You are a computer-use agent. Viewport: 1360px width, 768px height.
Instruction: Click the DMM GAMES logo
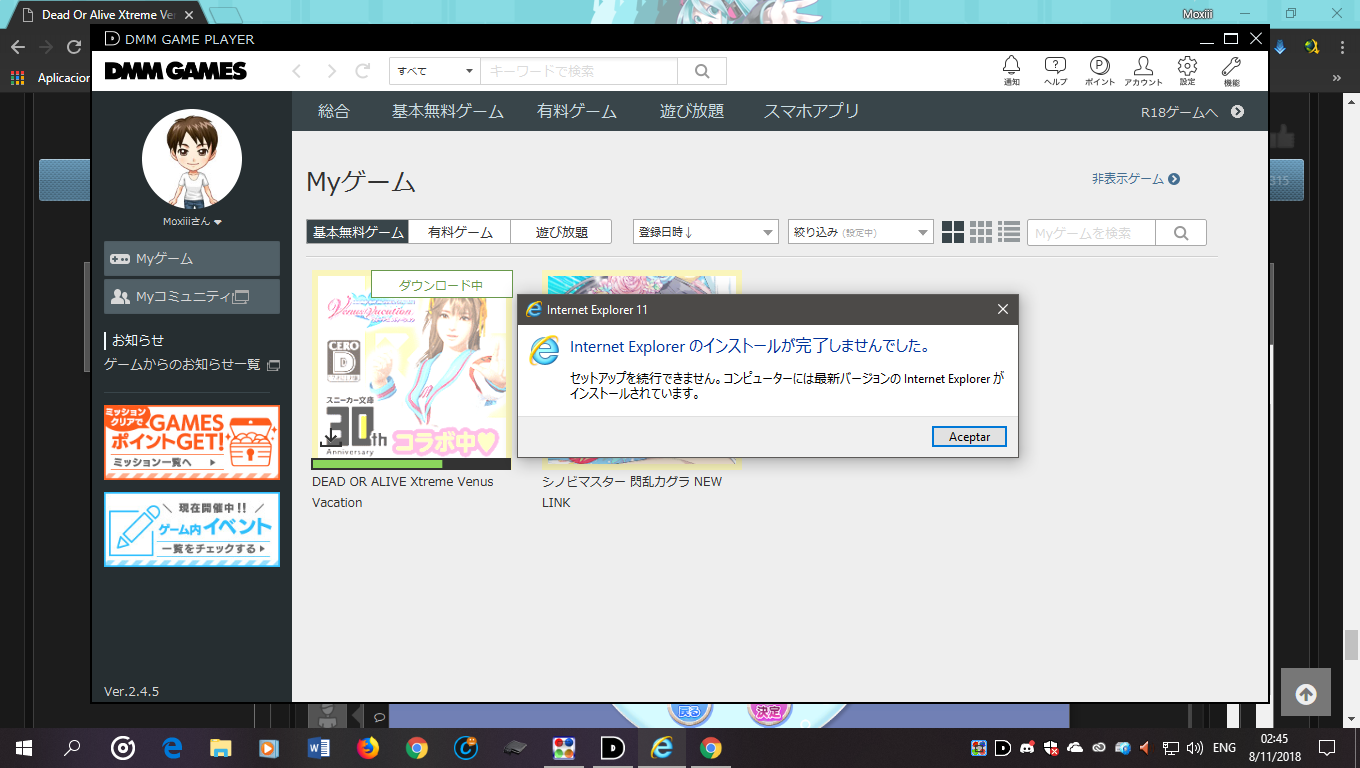(175, 71)
